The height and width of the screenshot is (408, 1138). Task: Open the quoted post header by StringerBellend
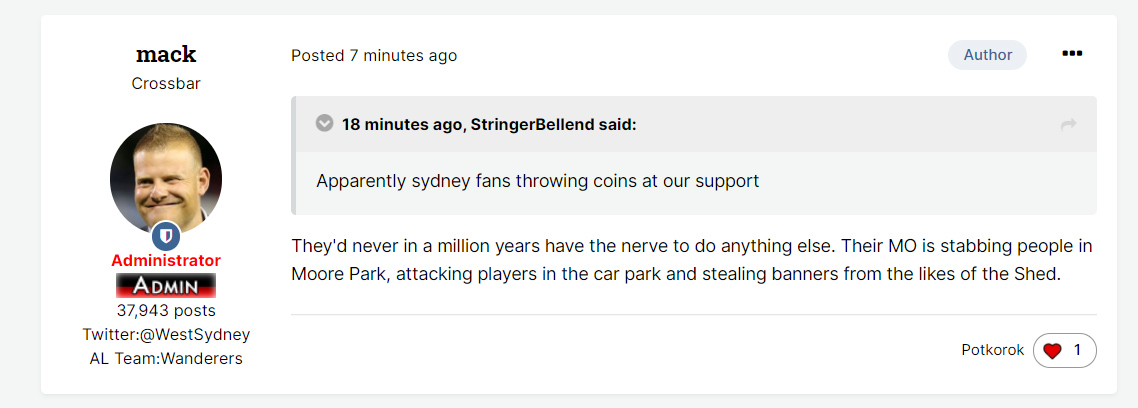click(489, 124)
